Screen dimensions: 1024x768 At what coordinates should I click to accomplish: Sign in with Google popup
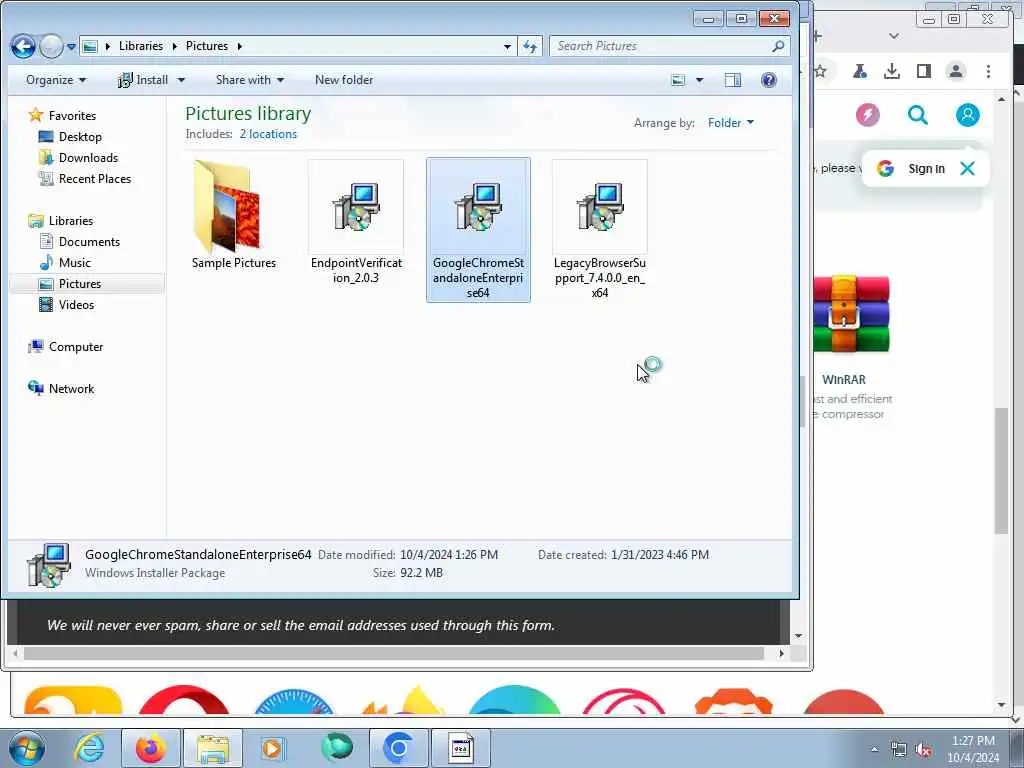click(910, 168)
